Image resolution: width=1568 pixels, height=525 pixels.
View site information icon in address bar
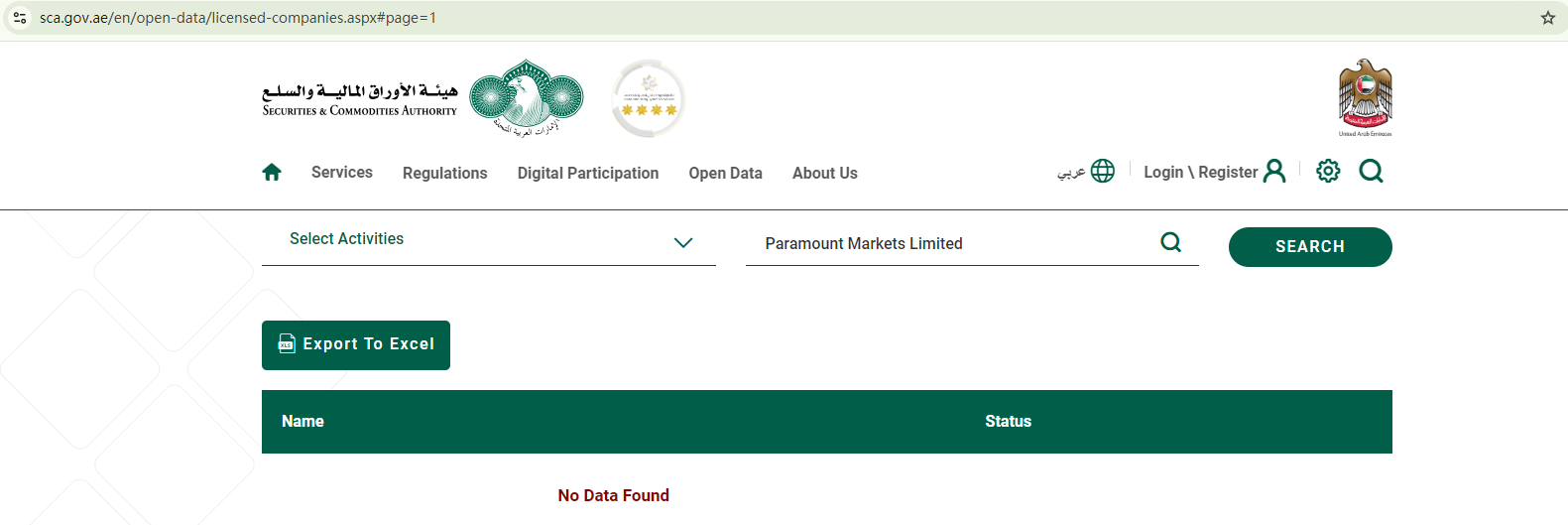click(x=20, y=18)
